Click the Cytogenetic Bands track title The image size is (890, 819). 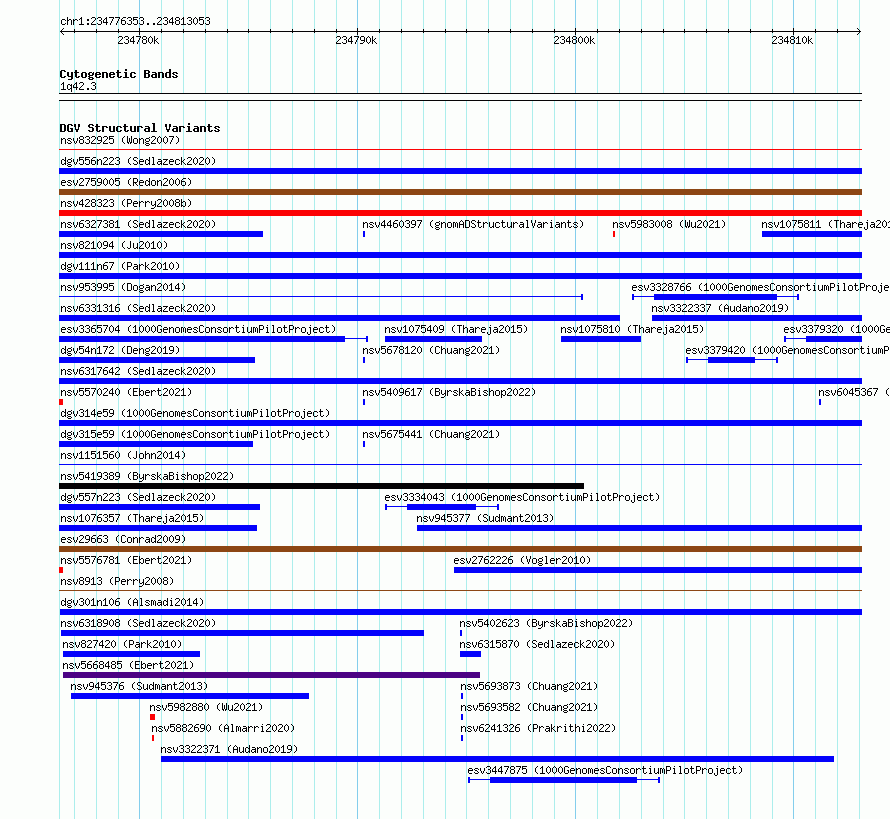[119, 74]
